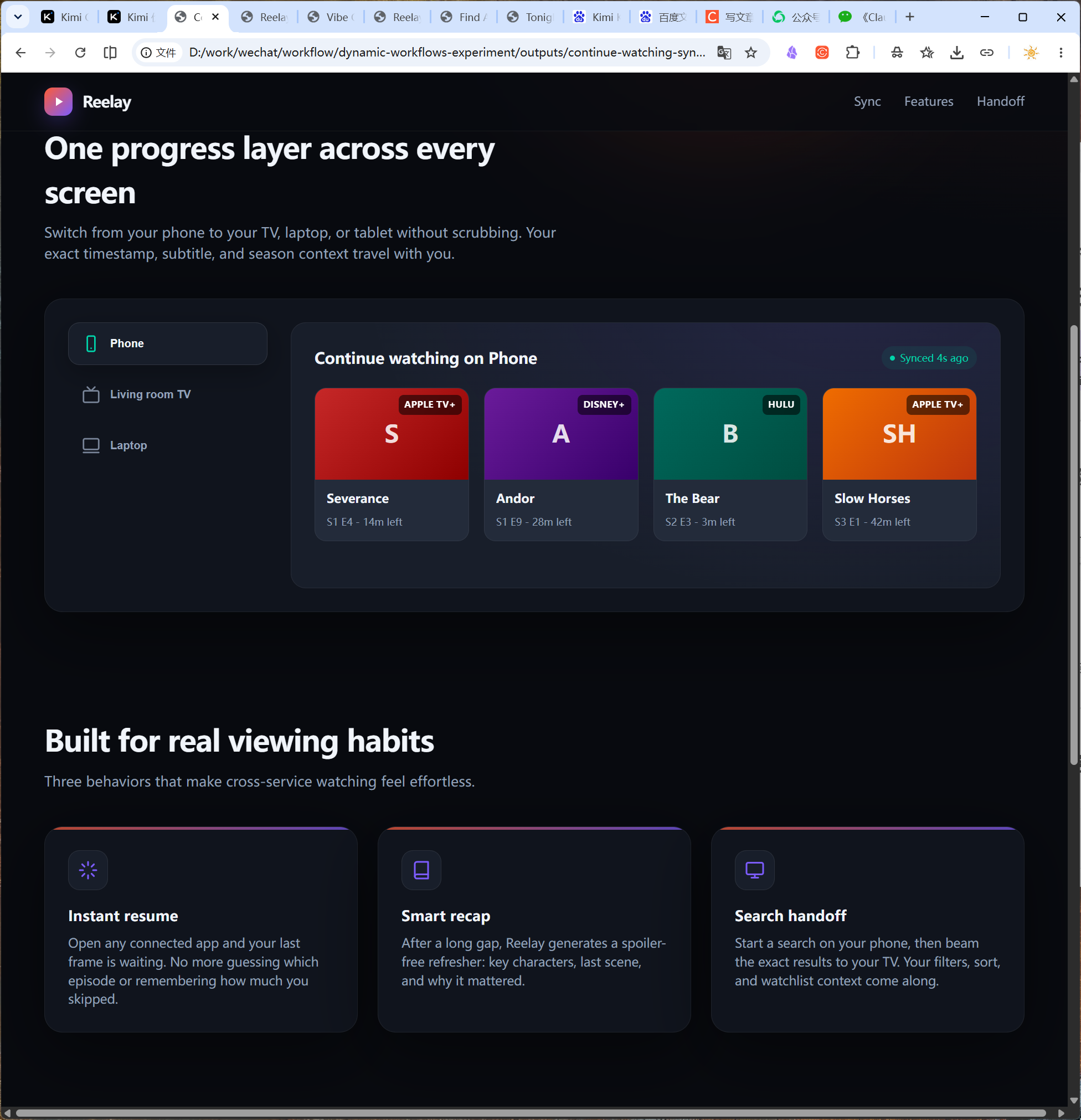
Task: Close the active browser tab
Action: coord(215,17)
